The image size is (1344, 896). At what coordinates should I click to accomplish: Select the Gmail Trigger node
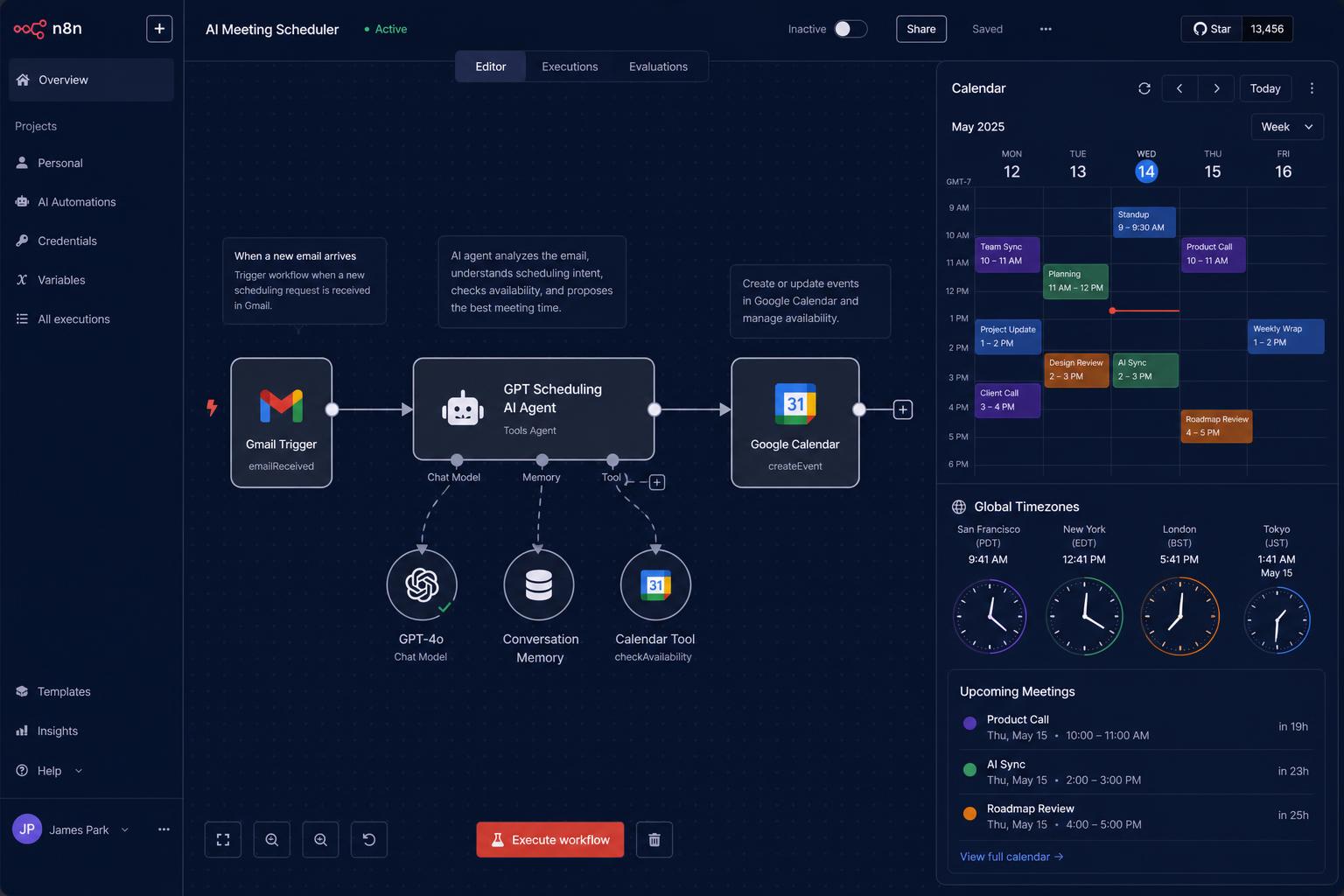pos(281,423)
